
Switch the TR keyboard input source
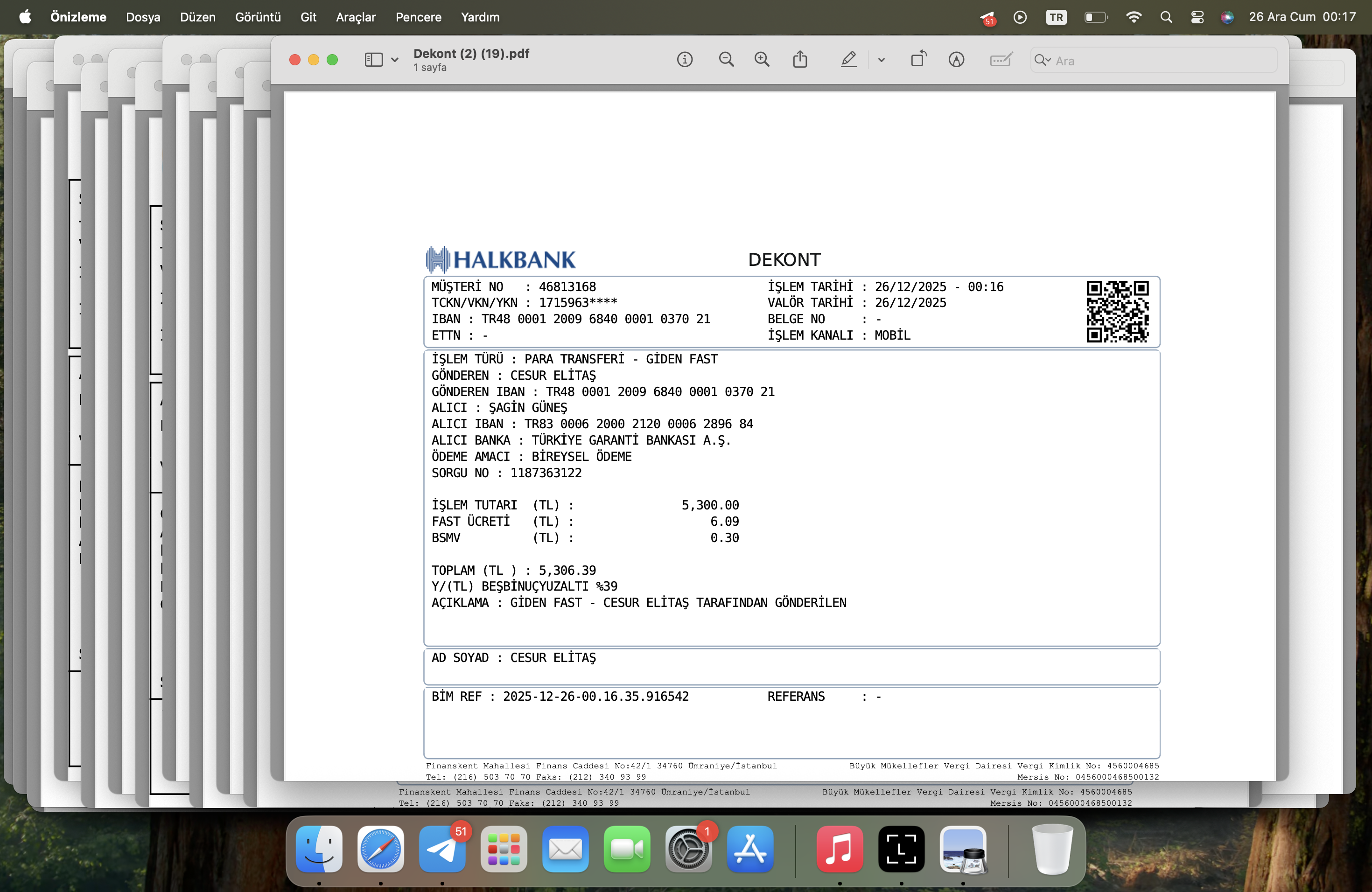coord(1056,17)
